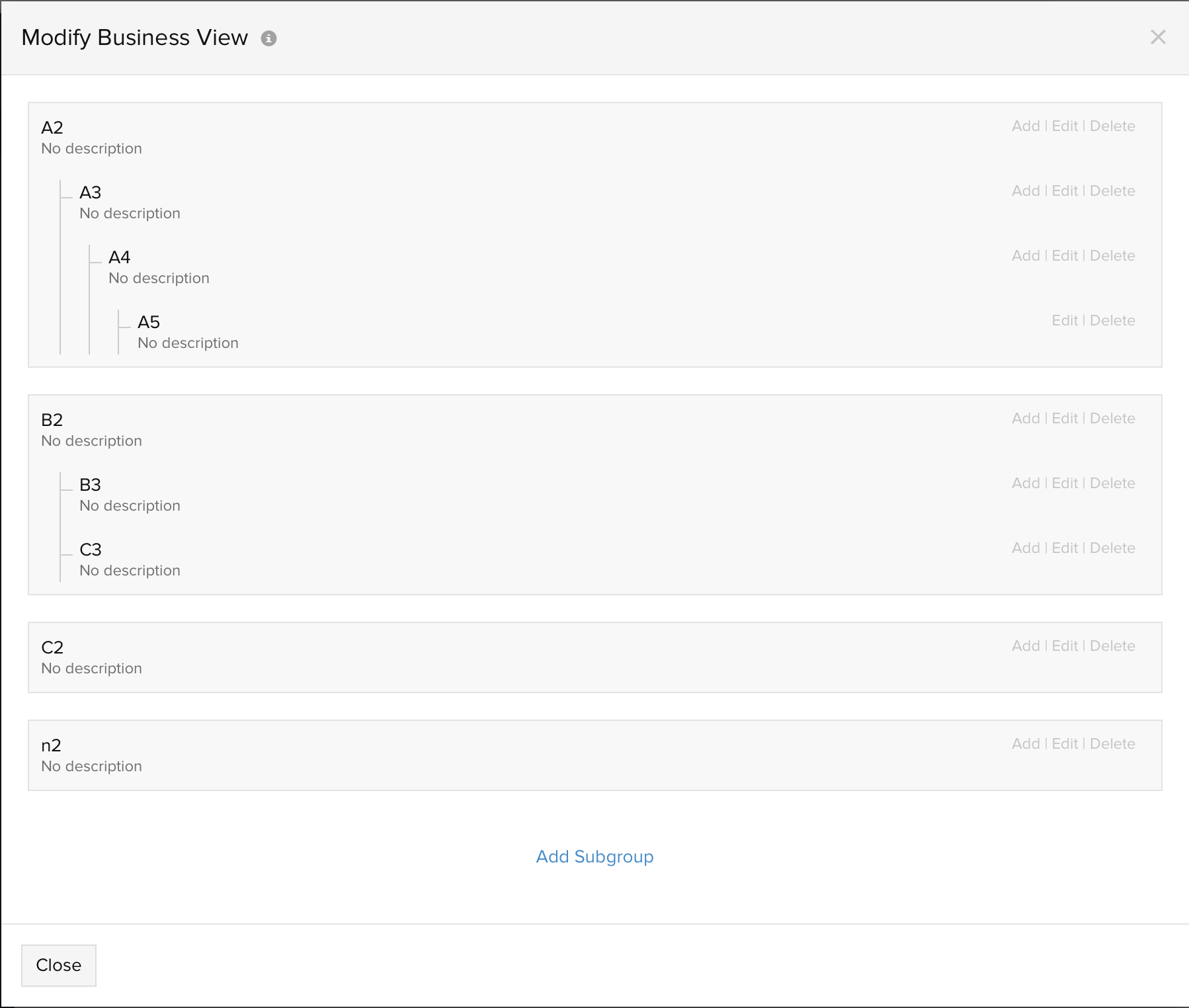This screenshot has height=1008, width=1189.
Task: Click Add for subgroup C2
Action: click(x=1025, y=646)
